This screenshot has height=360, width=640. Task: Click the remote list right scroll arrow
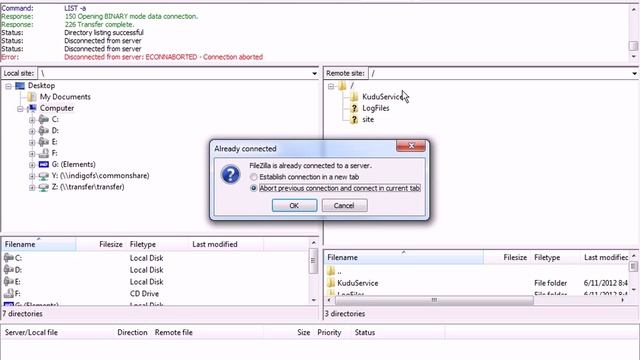point(623,300)
